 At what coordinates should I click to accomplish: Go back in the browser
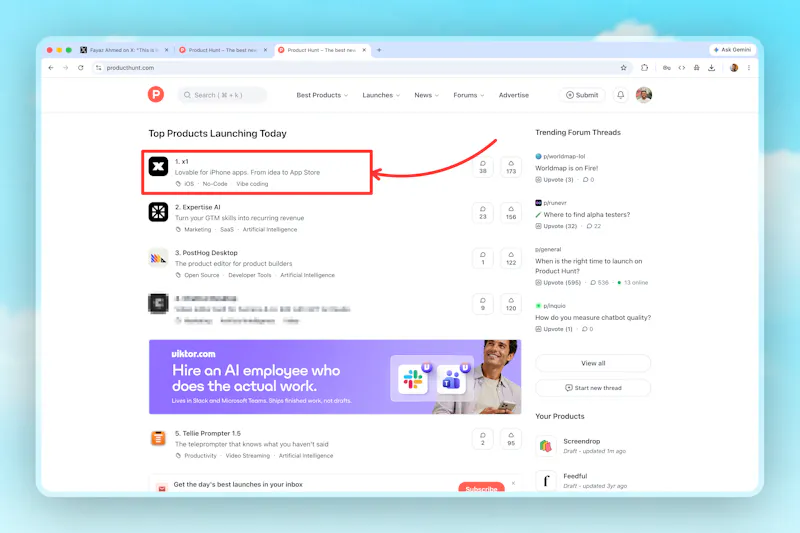pyautogui.click(x=51, y=68)
